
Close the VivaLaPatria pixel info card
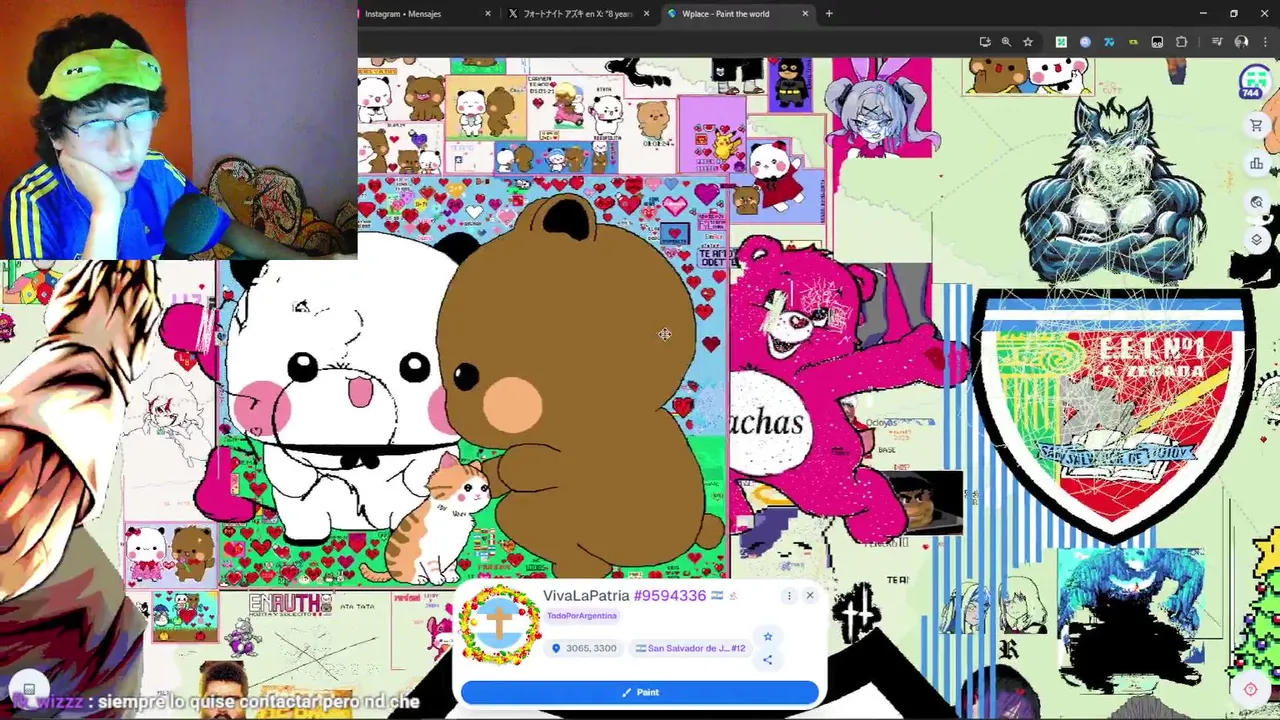pos(810,596)
